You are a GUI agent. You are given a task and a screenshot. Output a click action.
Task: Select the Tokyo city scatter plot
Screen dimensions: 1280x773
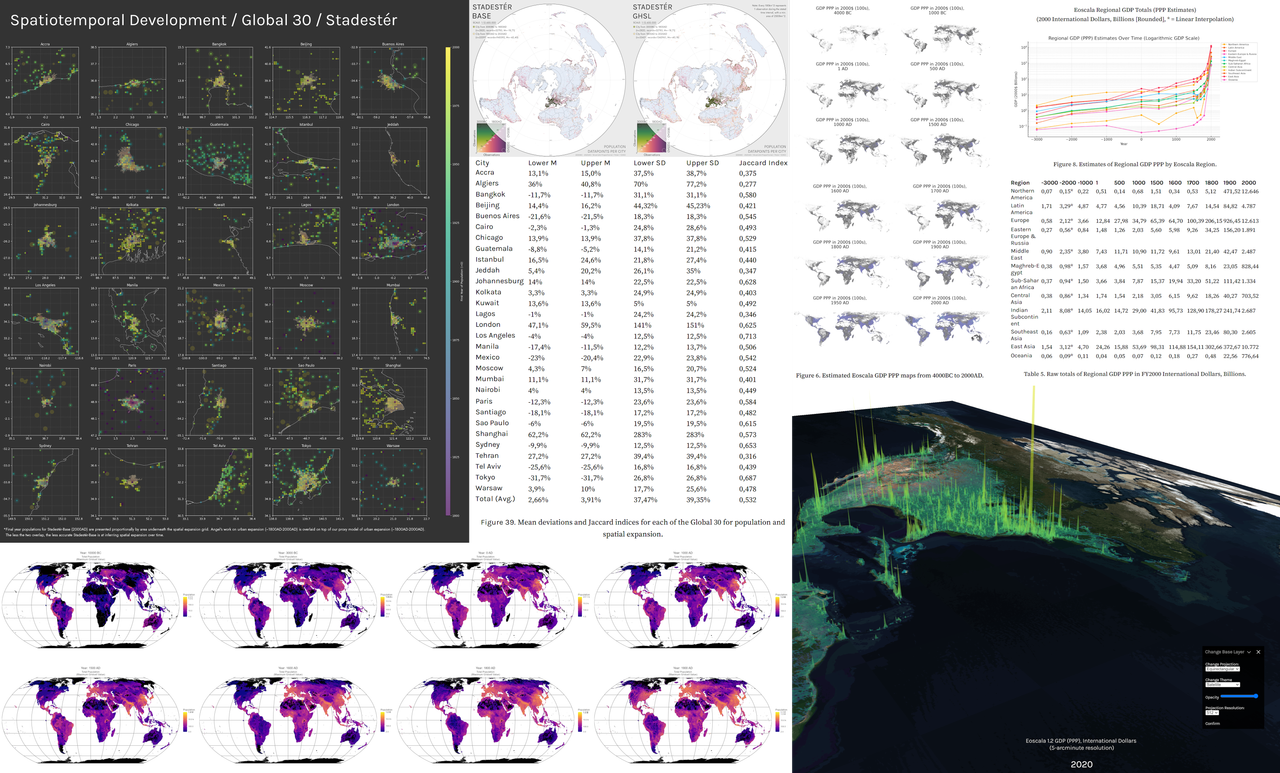point(305,484)
